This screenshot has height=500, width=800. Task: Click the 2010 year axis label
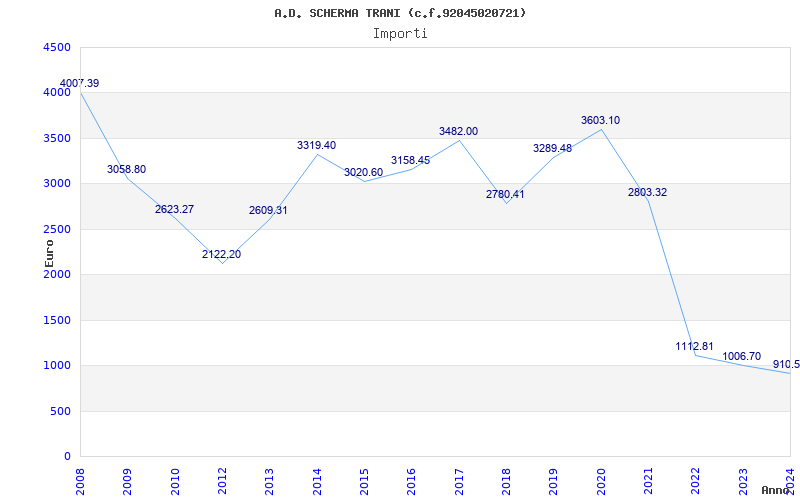tap(174, 481)
